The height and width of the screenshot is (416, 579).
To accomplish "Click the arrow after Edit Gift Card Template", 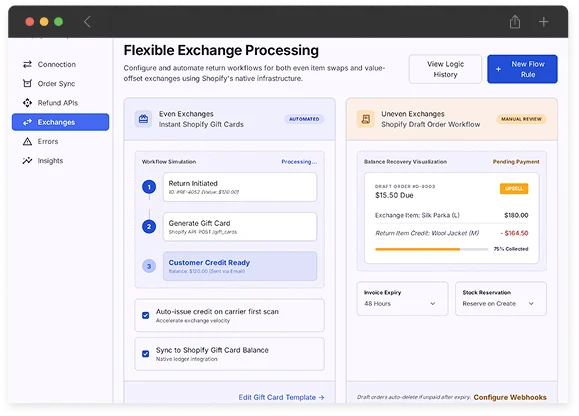I will pyautogui.click(x=321, y=398).
